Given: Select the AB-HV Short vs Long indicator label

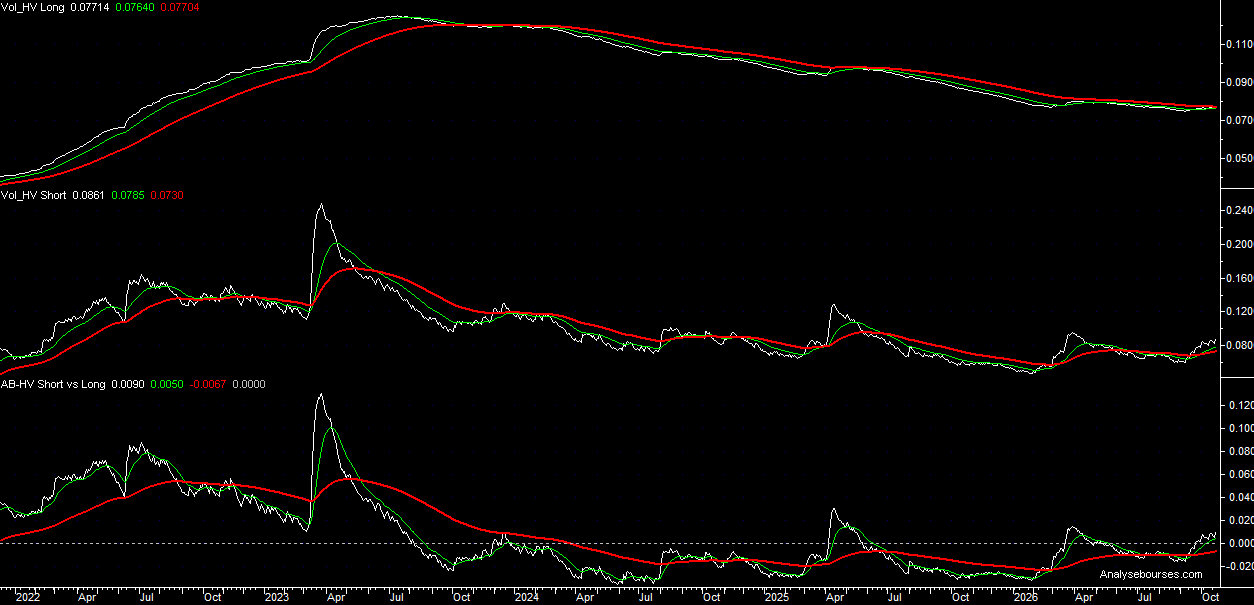Looking at the screenshot, I should click(53, 383).
